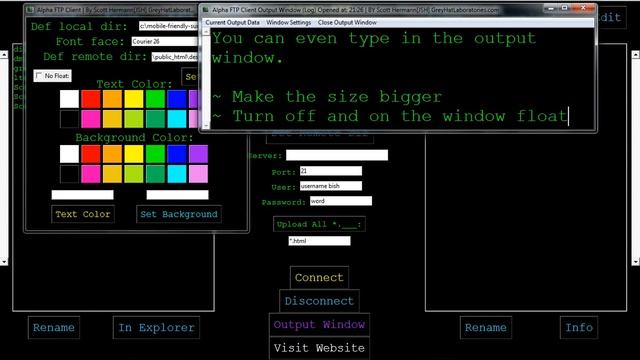Click Close Output Window menu item
Viewport: 640px width, 360px height.
(347, 22)
